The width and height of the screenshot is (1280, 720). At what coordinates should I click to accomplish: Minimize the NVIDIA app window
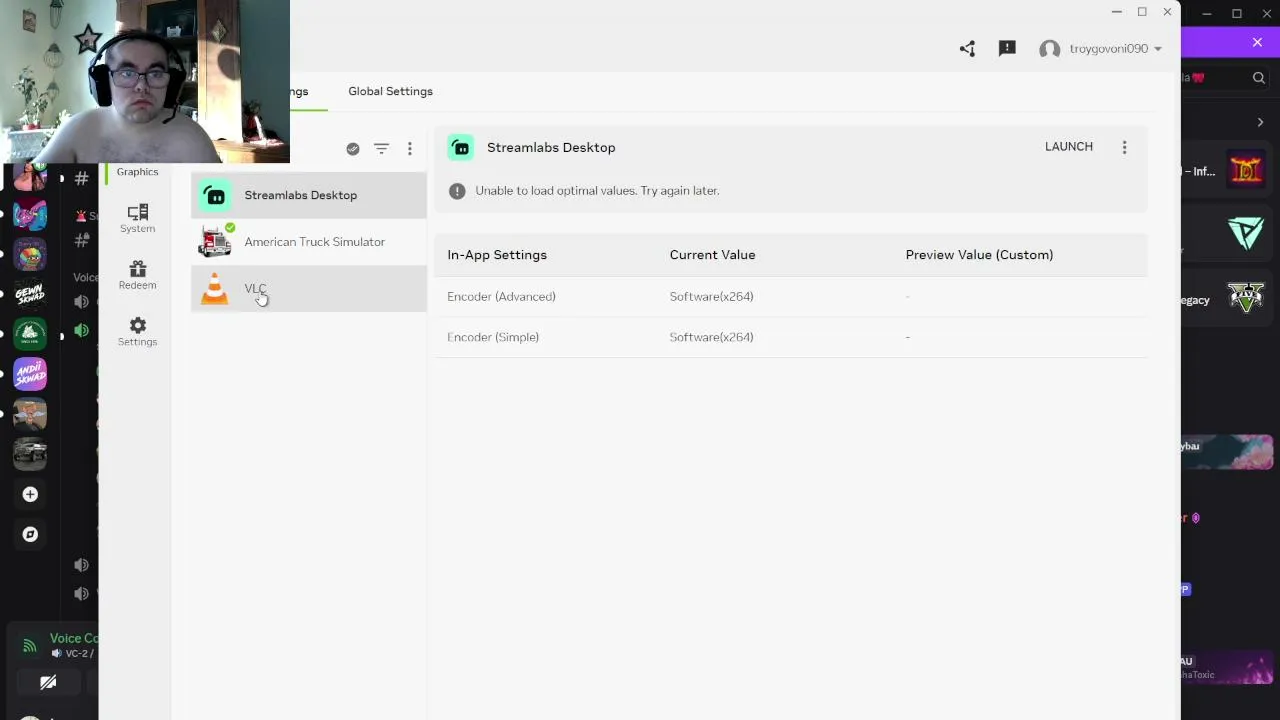coord(1116,12)
